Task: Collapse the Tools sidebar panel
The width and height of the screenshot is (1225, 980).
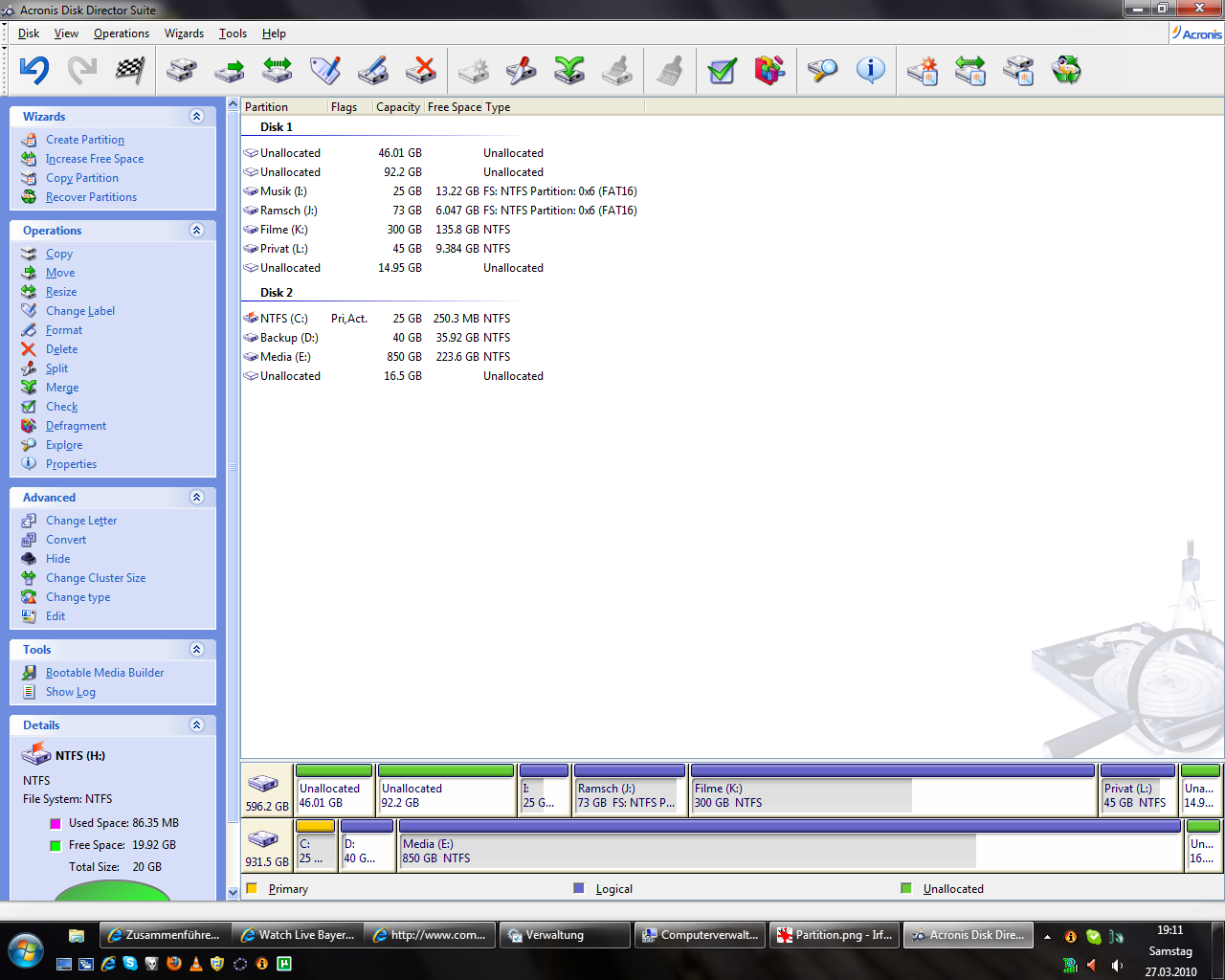Action: (x=197, y=649)
